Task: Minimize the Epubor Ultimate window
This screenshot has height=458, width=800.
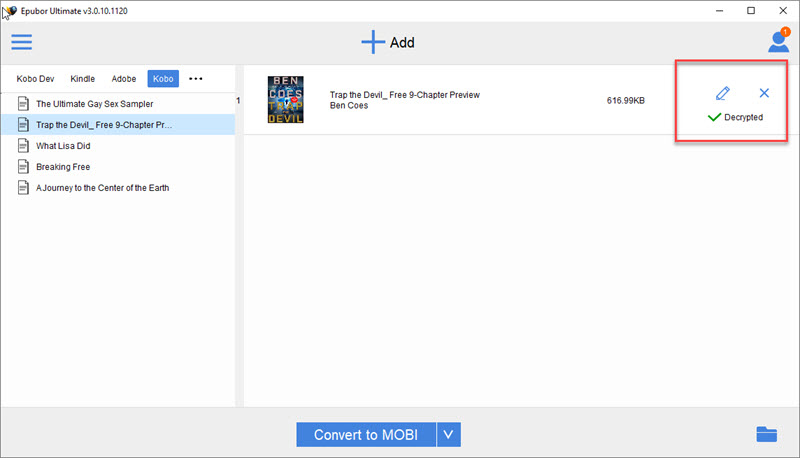Action: [x=719, y=11]
